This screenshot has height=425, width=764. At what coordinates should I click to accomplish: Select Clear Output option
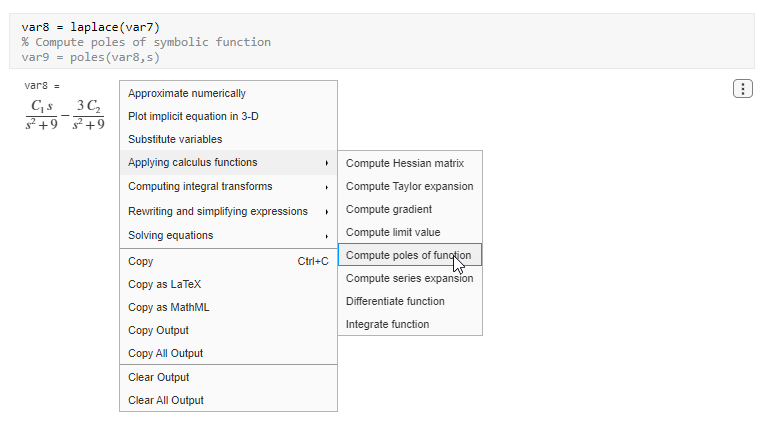158,377
